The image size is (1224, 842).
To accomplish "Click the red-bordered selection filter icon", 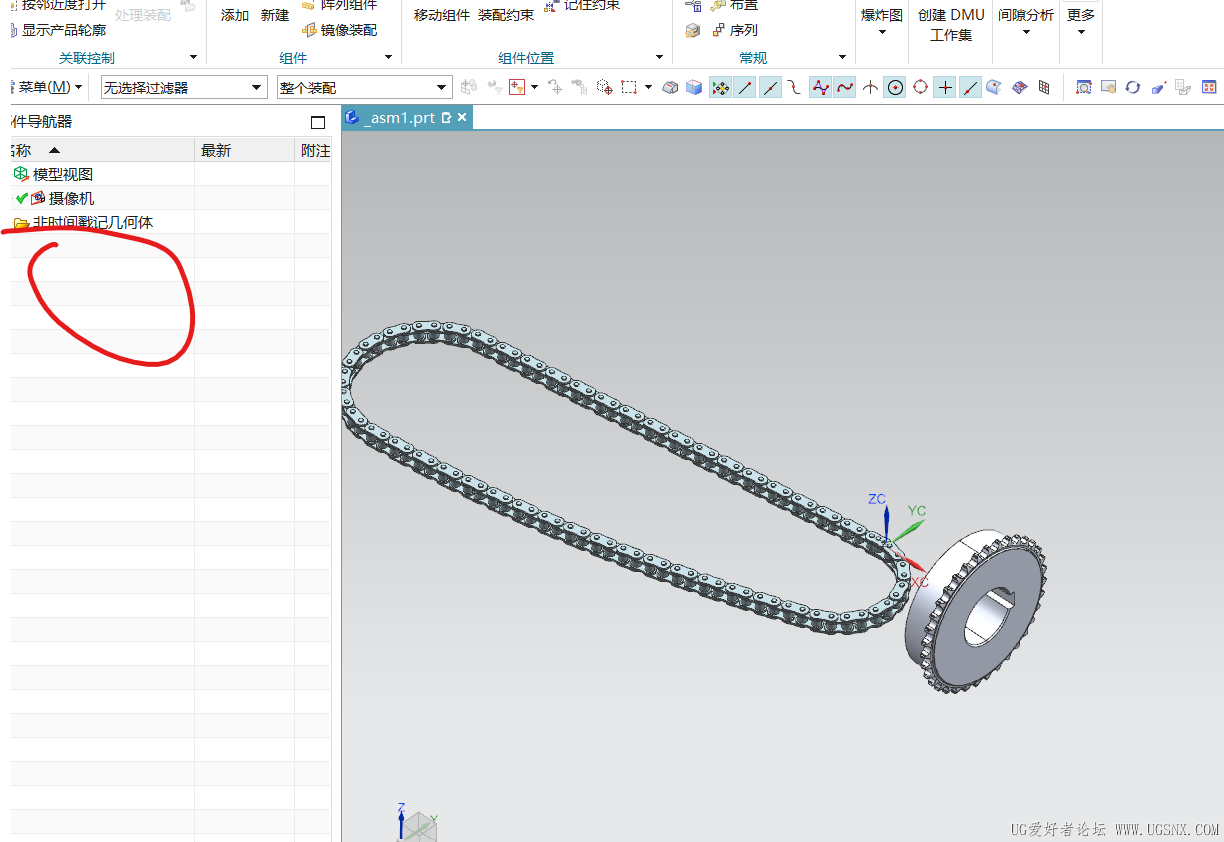I will 517,87.
